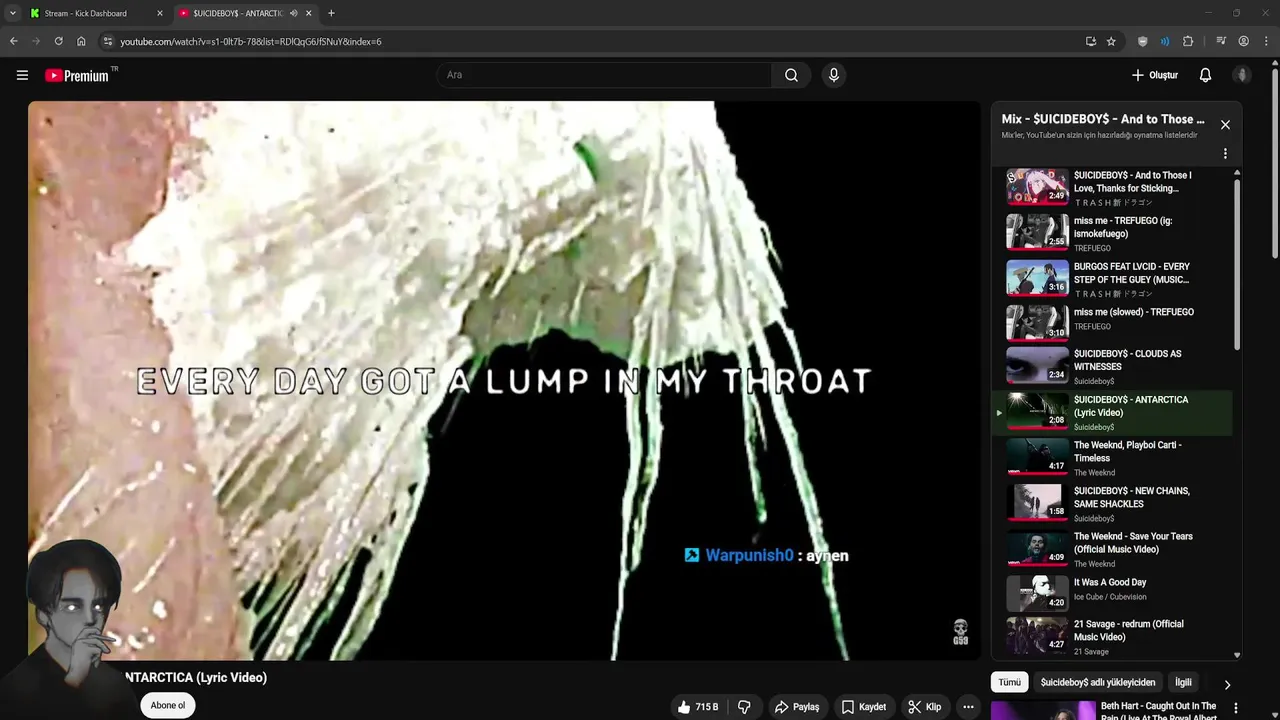Start voice search with the microphone
The image size is (1280, 720).
click(x=834, y=75)
